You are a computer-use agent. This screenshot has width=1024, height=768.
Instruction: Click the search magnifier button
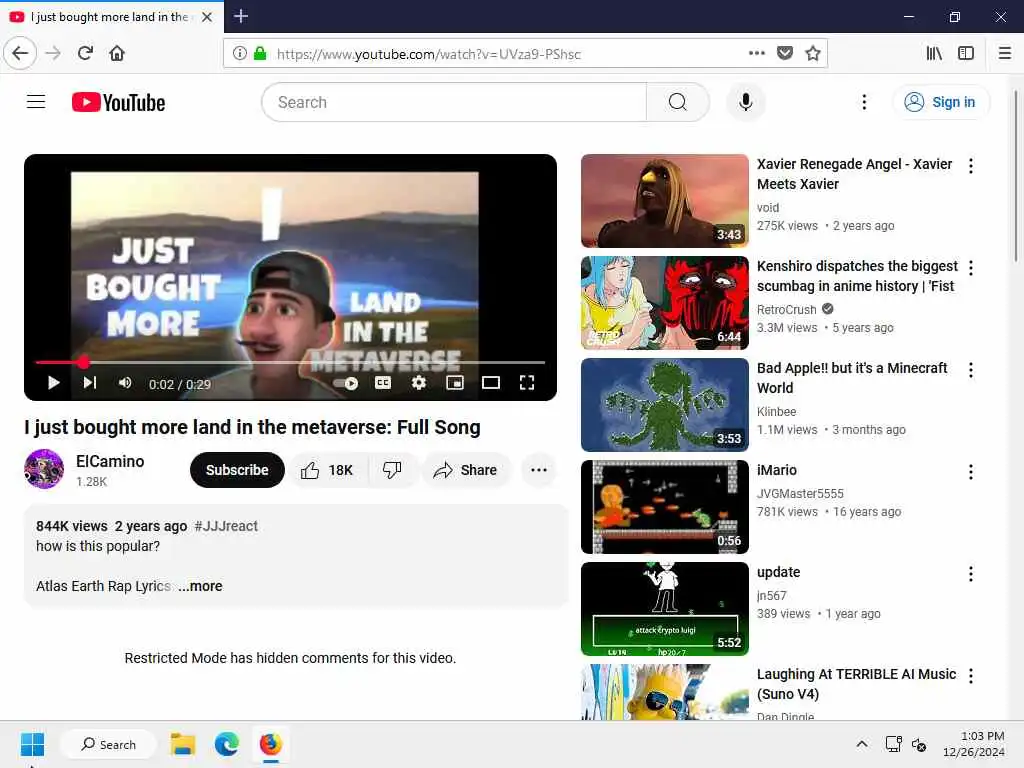(x=678, y=102)
